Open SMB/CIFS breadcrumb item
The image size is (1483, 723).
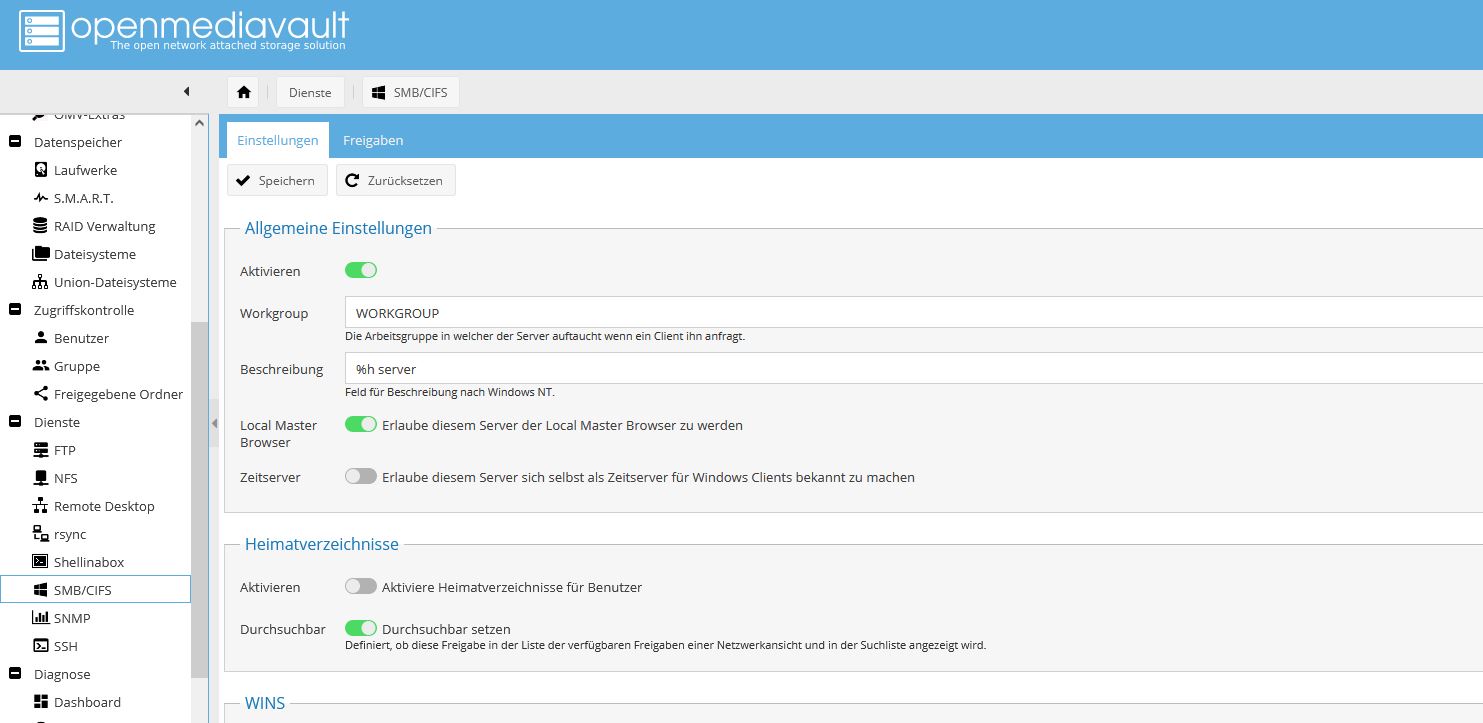tap(411, 92)
